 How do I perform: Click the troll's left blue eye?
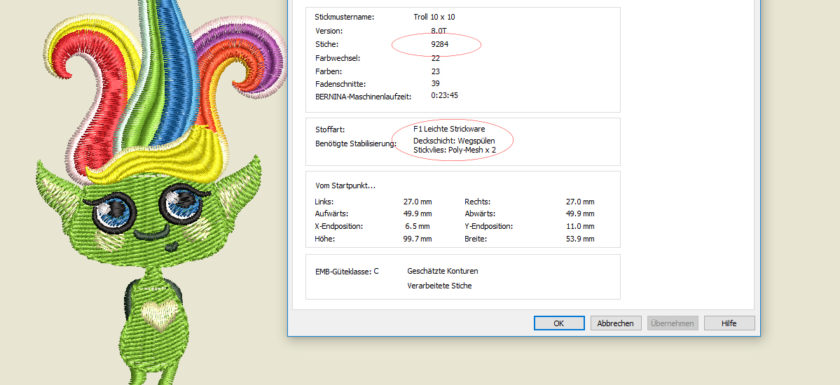[x=114, y=213]
